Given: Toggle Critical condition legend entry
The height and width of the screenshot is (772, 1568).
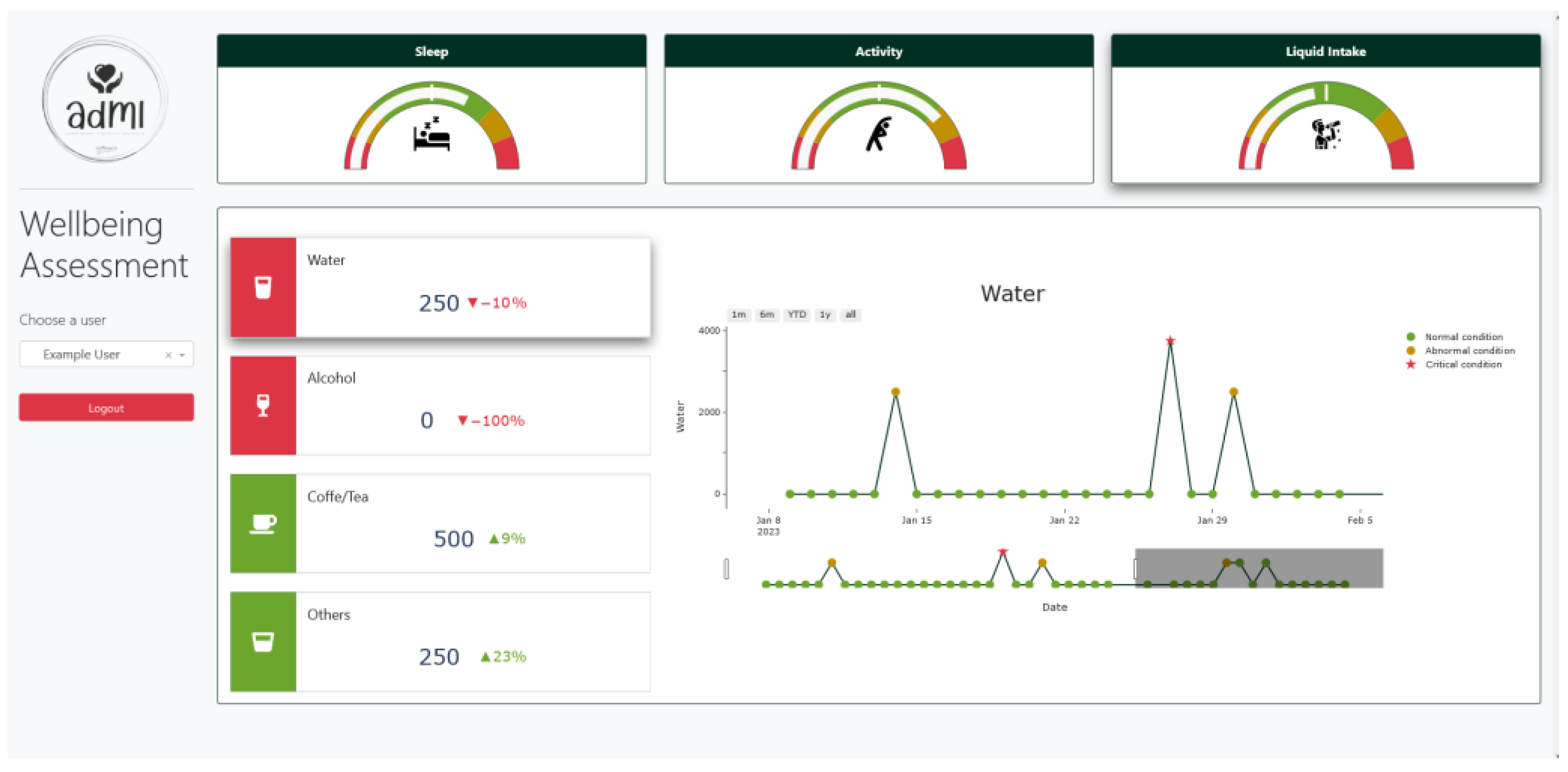Looking at the screenshot, I should coord(1463,364).
